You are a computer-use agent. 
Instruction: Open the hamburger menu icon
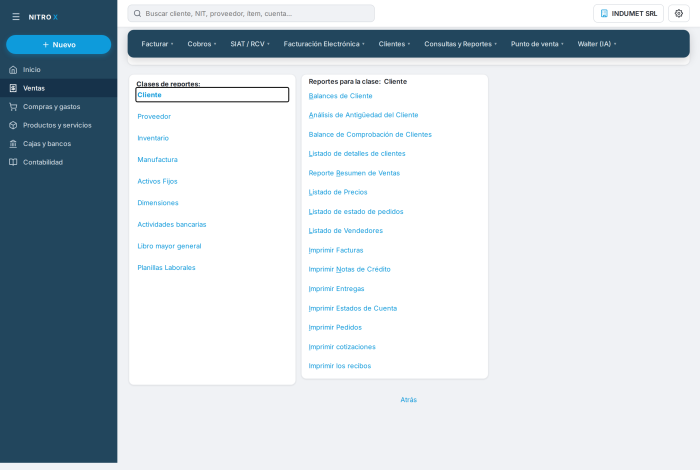[x=16, y=17]
